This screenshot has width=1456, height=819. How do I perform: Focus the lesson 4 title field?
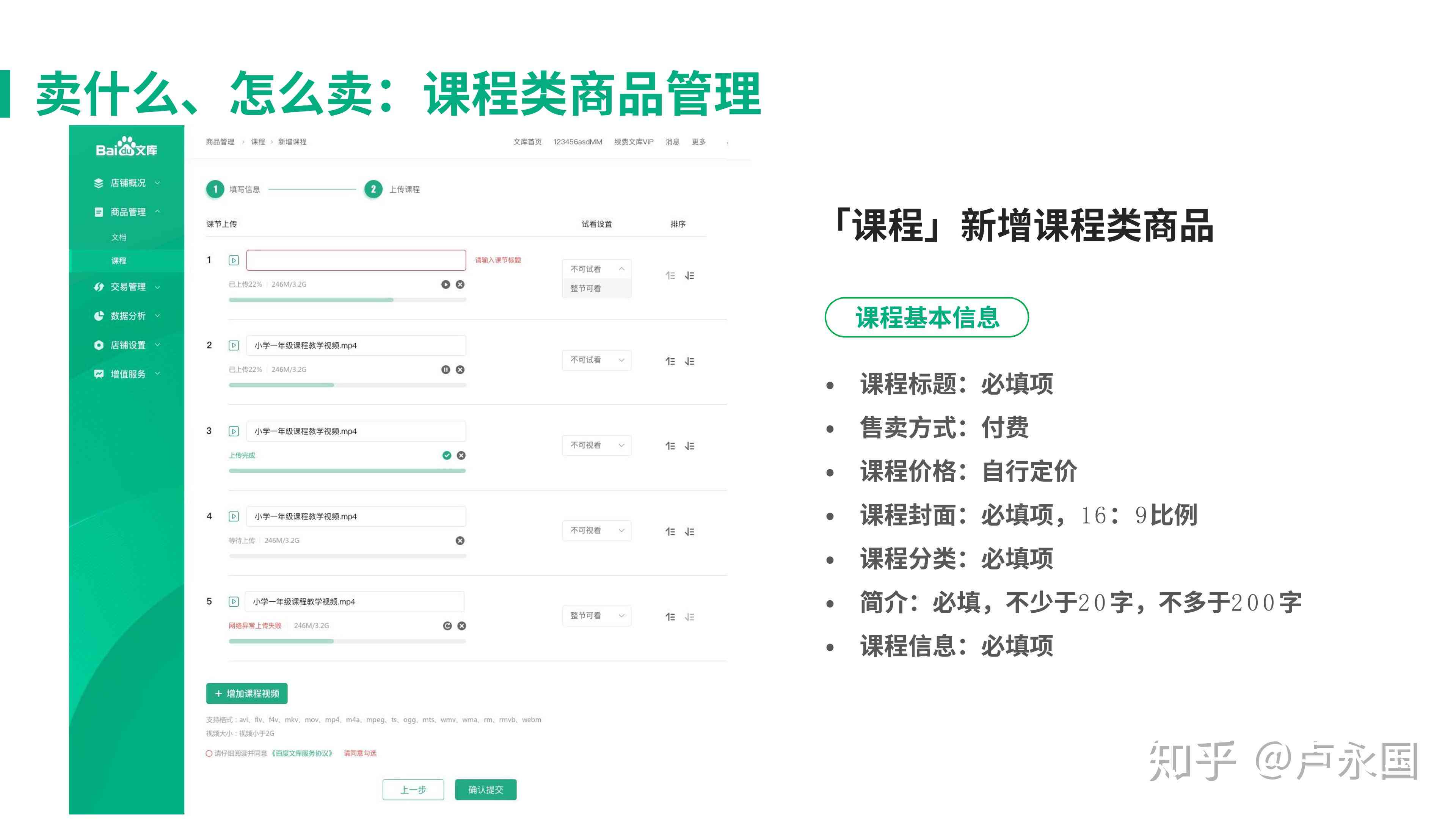[x=356, y=516]
